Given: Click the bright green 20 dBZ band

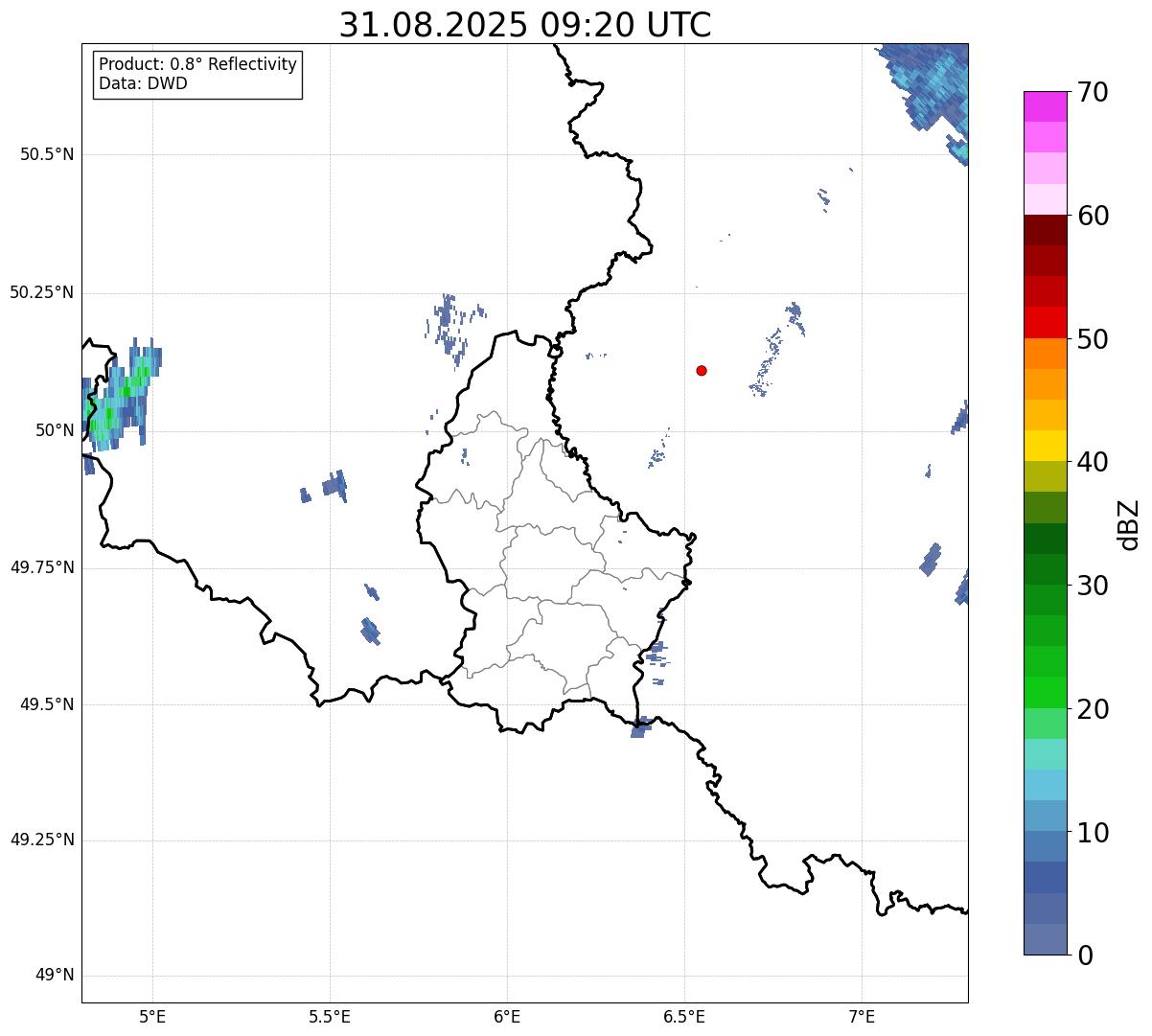Looking at the screenshot, I should pyautogui.click(x=1045, y=693).
